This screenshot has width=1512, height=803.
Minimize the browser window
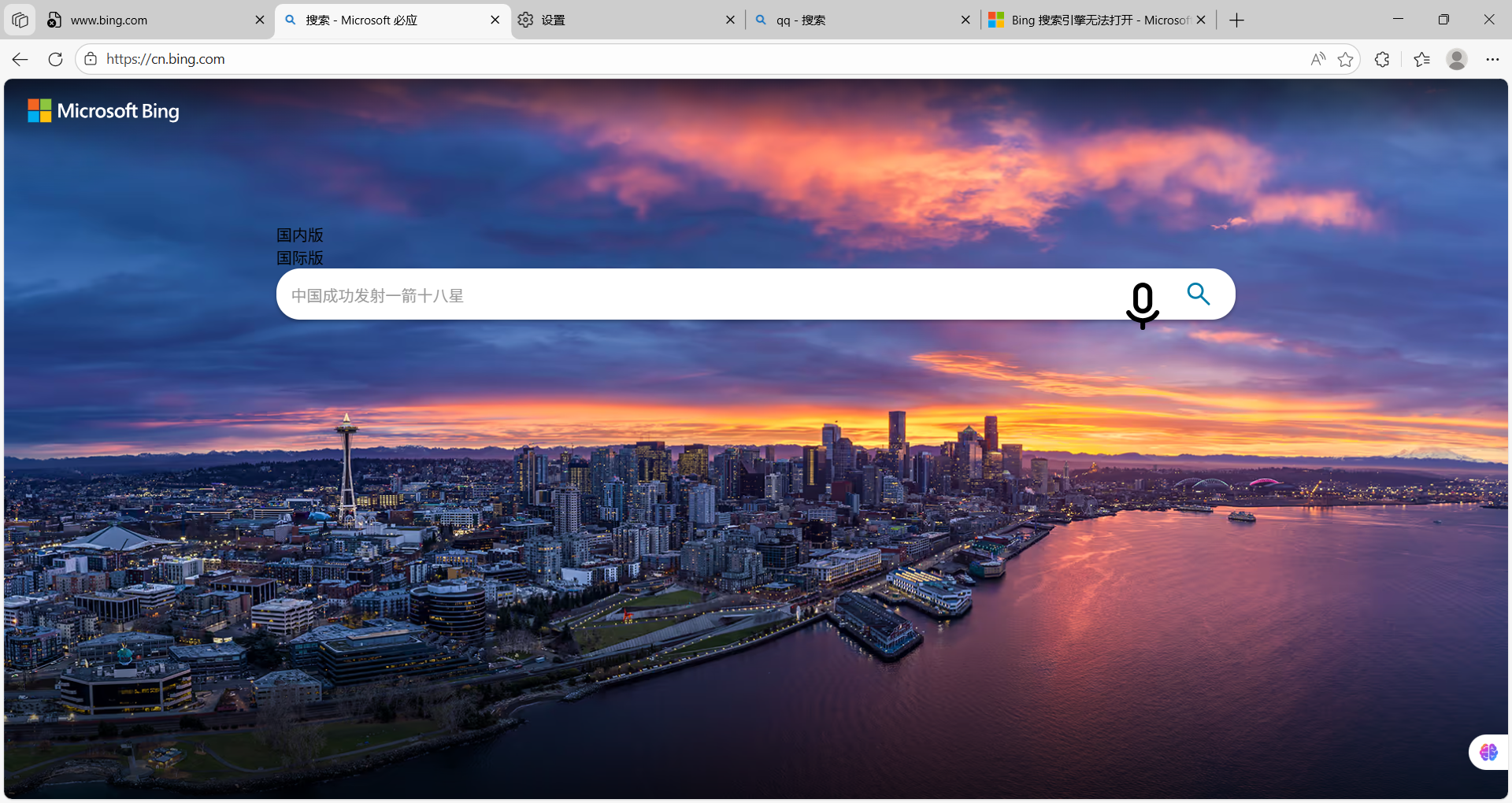tap(1398, 20)
